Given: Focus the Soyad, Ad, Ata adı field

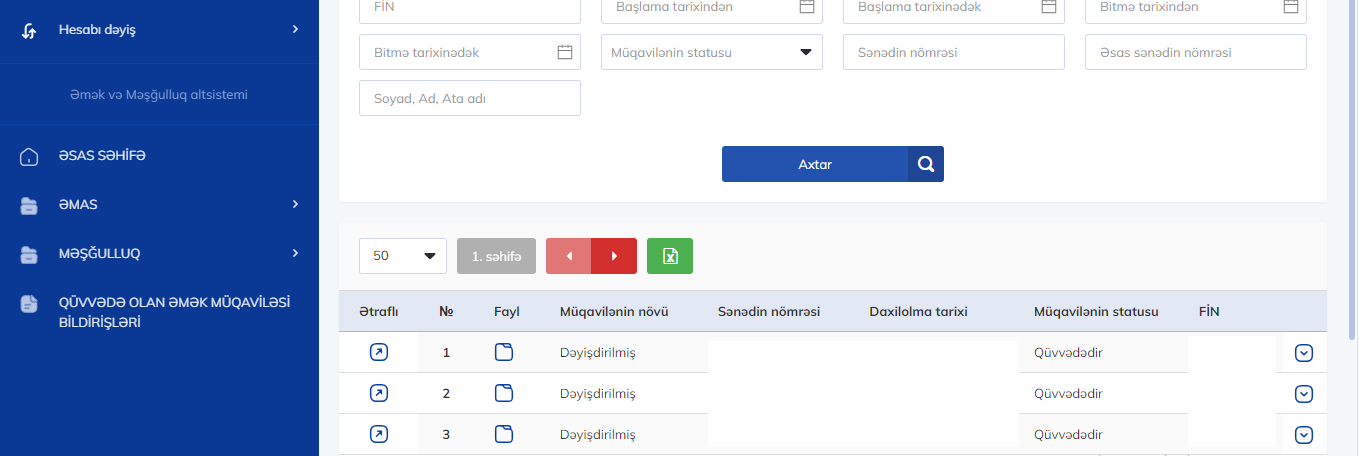Looking at the screenshot, I should (x=469, y=98).
